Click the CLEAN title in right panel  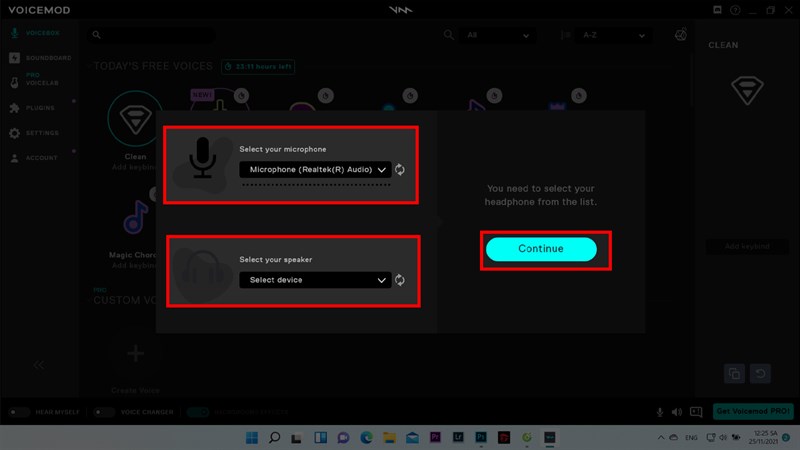click(x=723, y=45)
